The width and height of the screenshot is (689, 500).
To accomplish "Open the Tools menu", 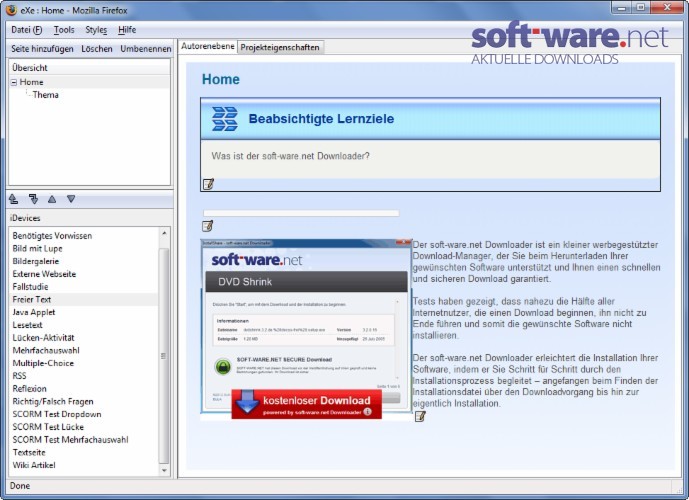I will click(64, 30).
